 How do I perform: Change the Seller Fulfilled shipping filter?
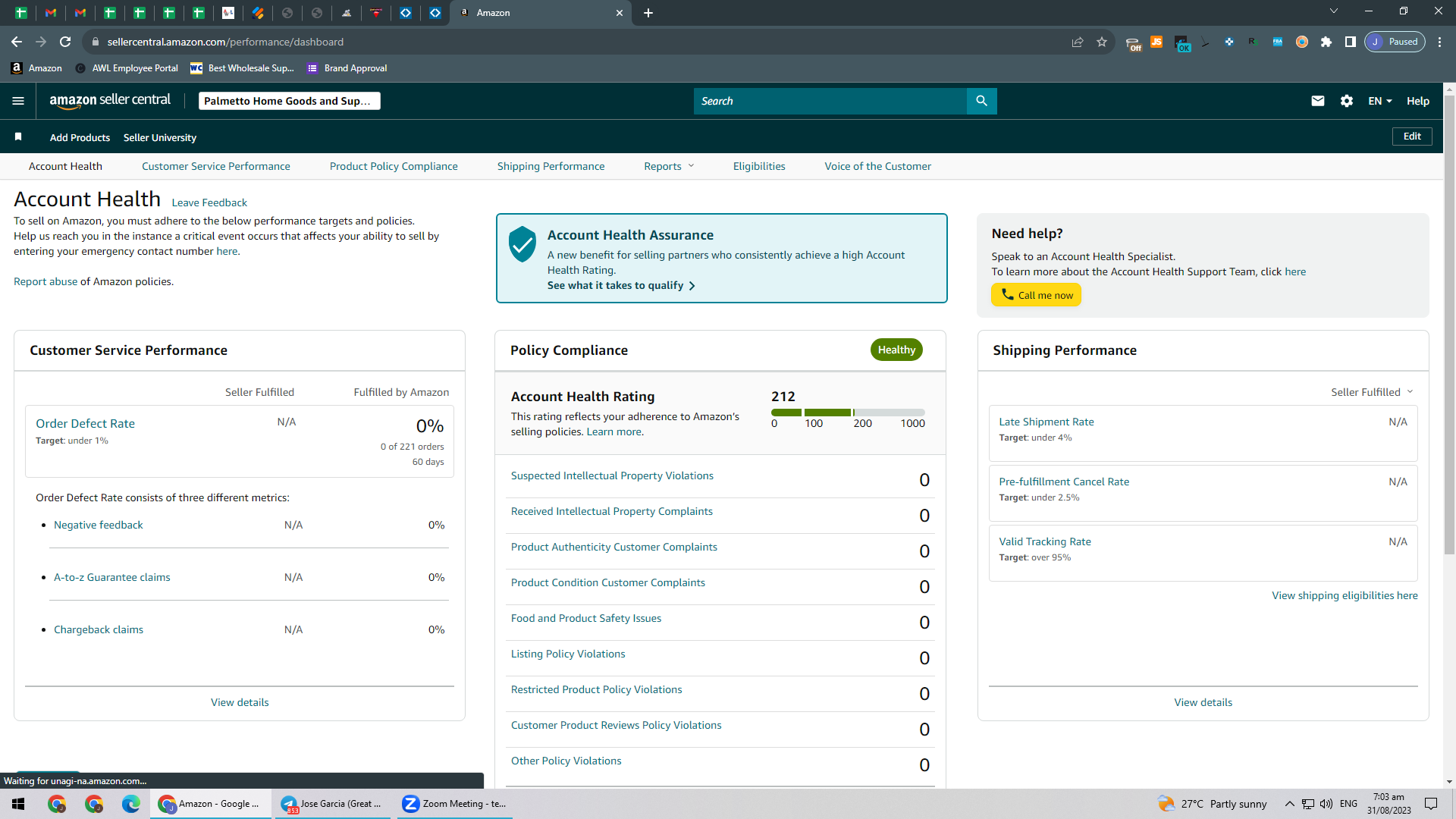pos(1372,392)
